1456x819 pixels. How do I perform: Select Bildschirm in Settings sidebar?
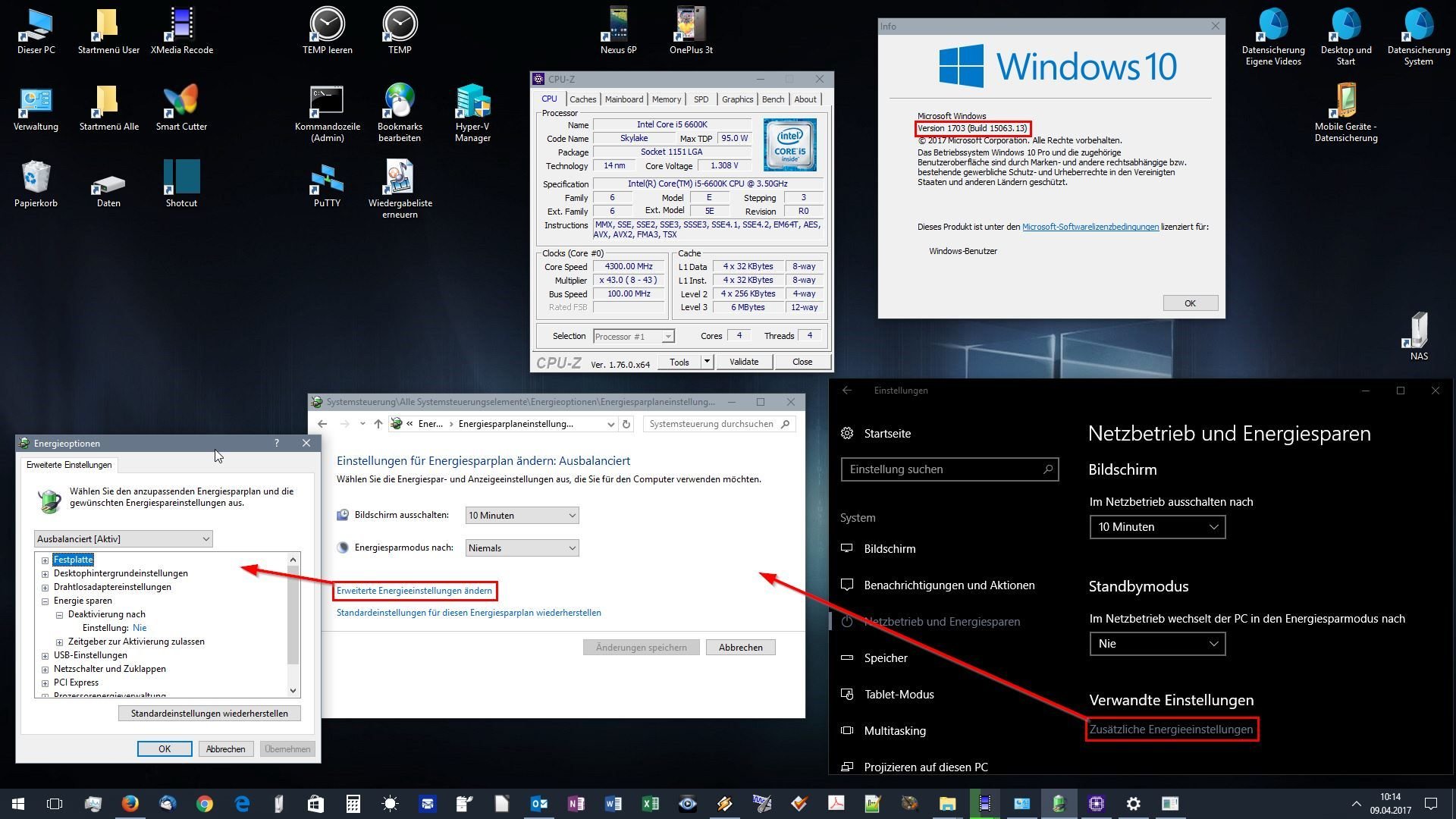(890, 549)
